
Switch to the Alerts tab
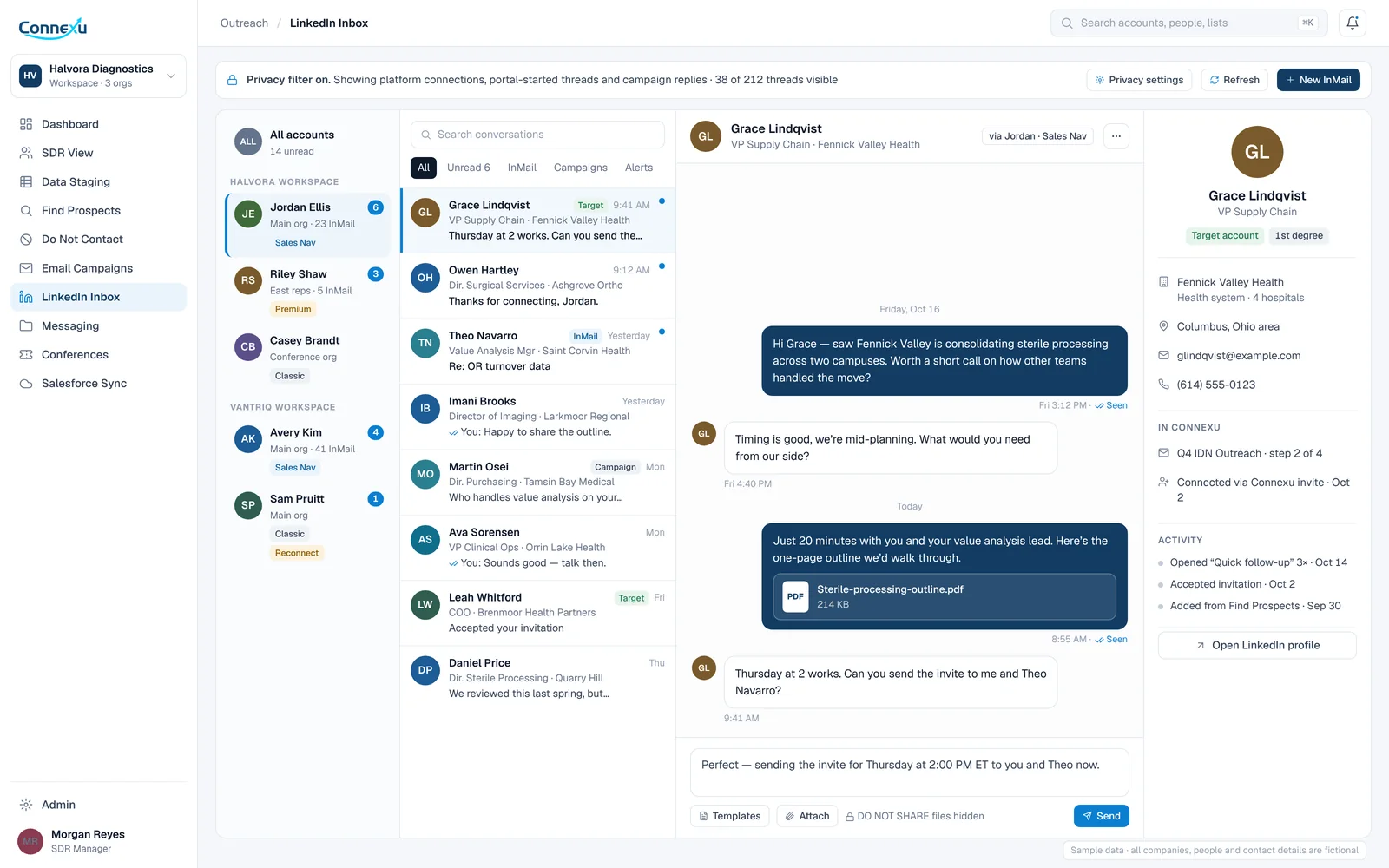[639, 168]
